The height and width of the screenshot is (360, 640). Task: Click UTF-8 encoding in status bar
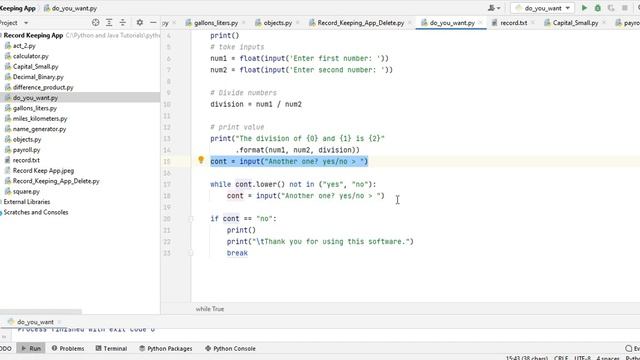(582, 358)
